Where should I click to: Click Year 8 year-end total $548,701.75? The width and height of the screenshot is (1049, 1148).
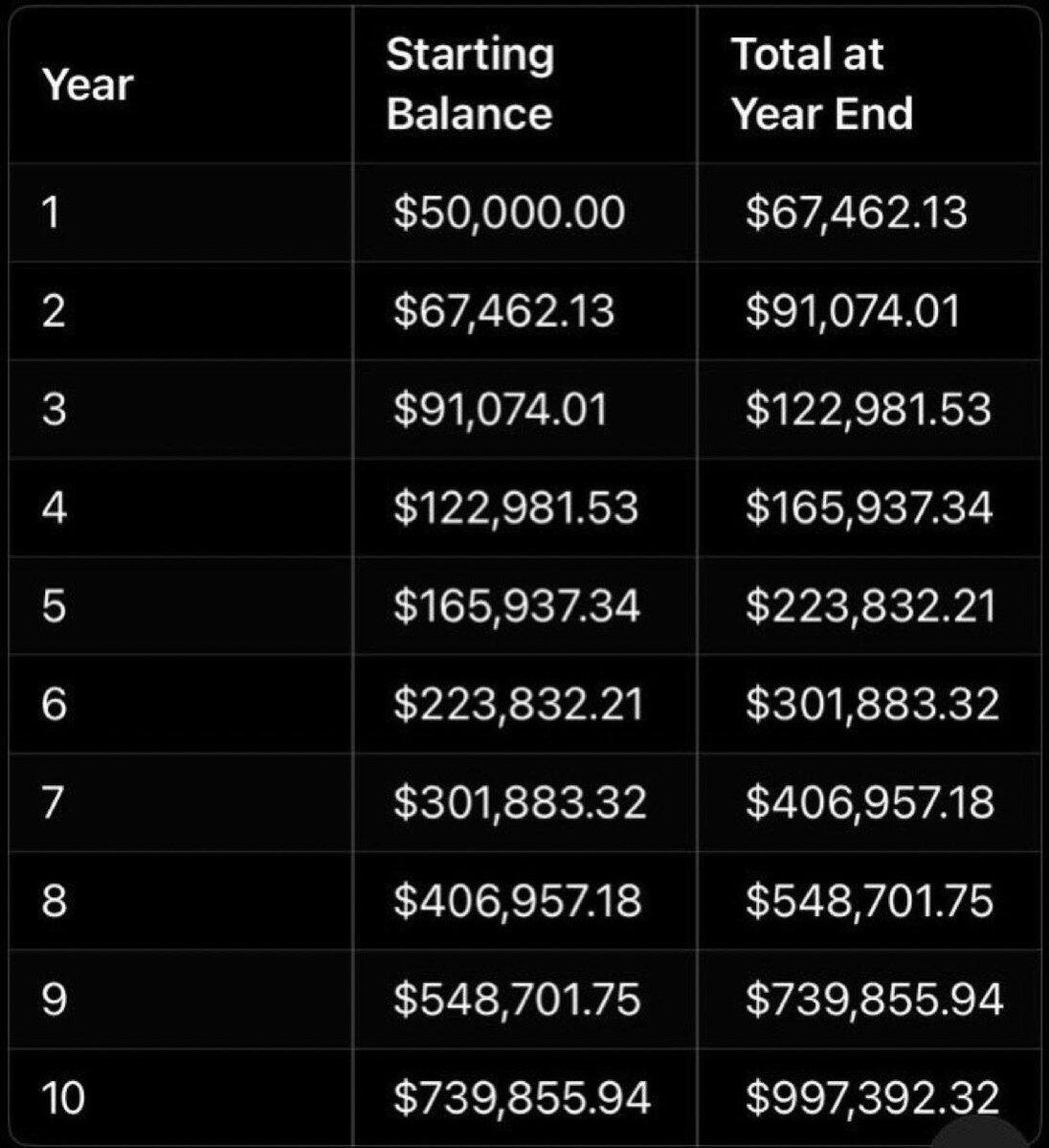point(870,901)
